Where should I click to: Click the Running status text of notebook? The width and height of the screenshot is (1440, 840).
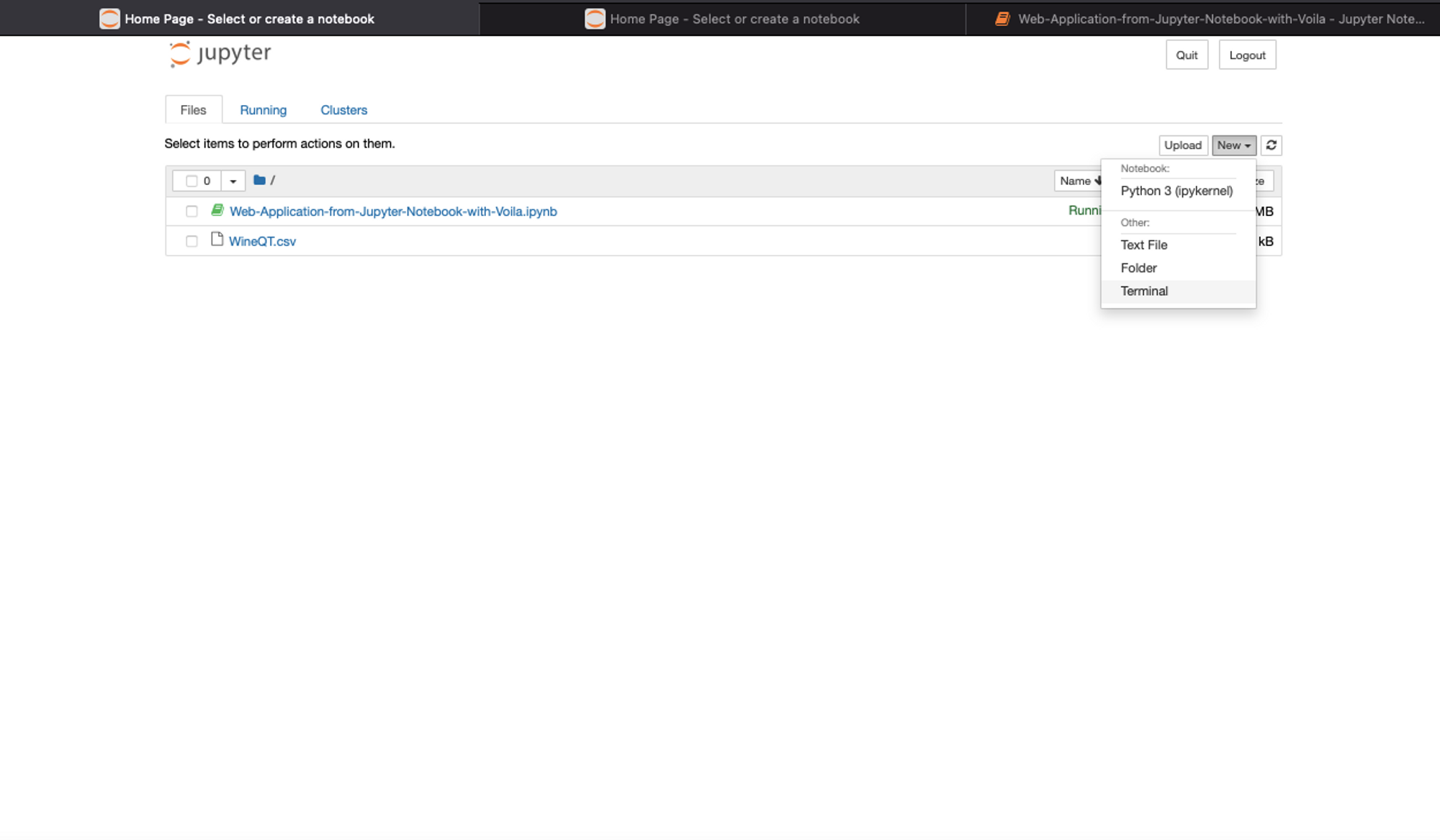coord(1084,210)
